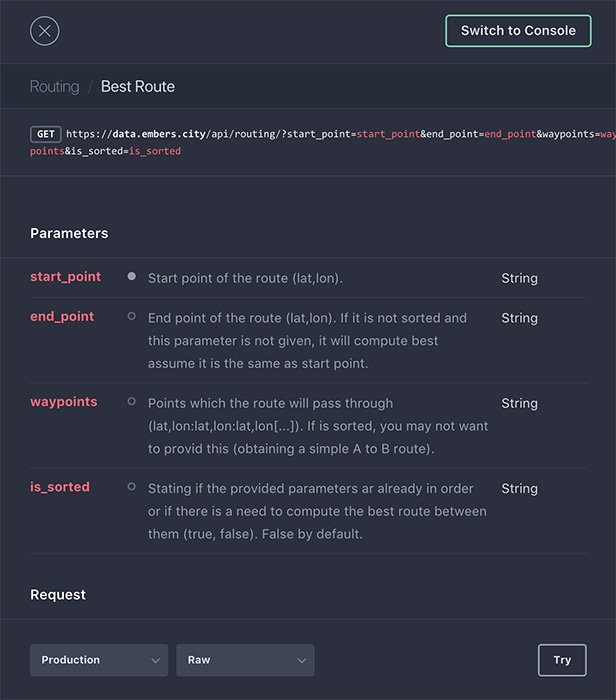Viewport: 616px width, 700px height.
Task: Select the is_sorted parameter name
Action: coord(60,487)
